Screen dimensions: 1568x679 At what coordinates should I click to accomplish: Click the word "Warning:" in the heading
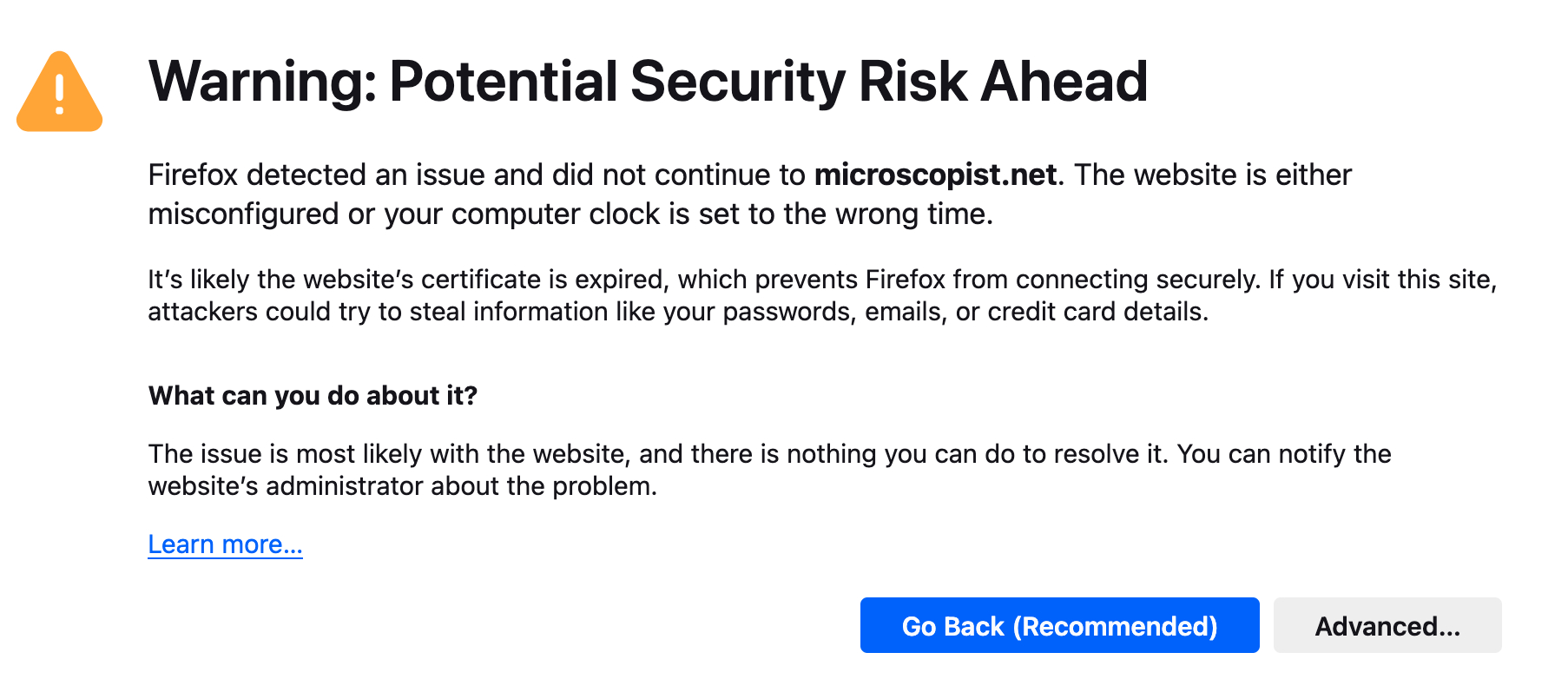(262, 82)
